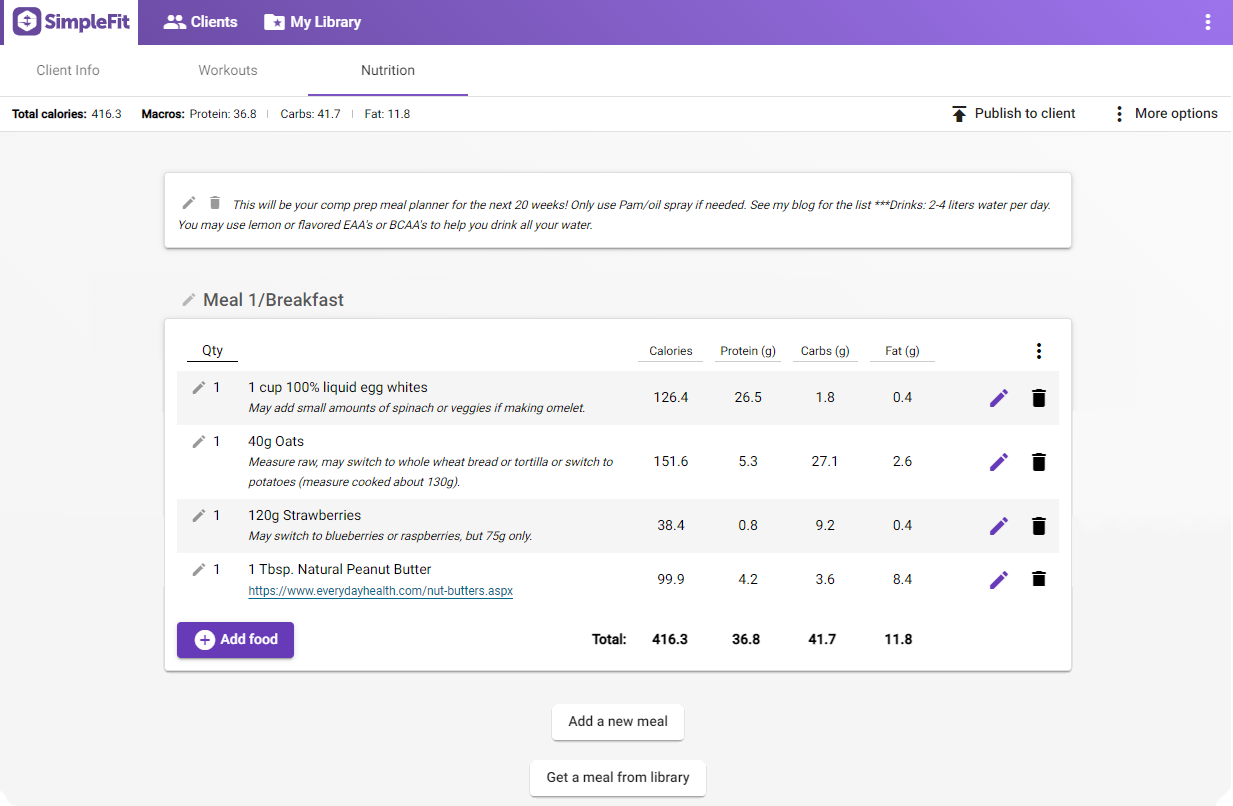1233x806 pixels.
Task: Edit the meal plan notes using pencil icon
Action: tap(188, 202)
